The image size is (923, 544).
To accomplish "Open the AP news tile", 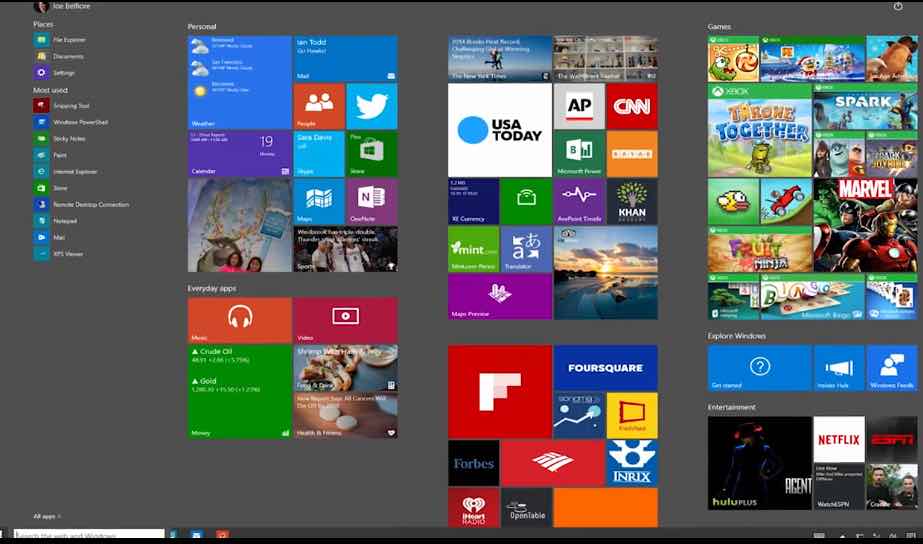I will pos(579,106).
